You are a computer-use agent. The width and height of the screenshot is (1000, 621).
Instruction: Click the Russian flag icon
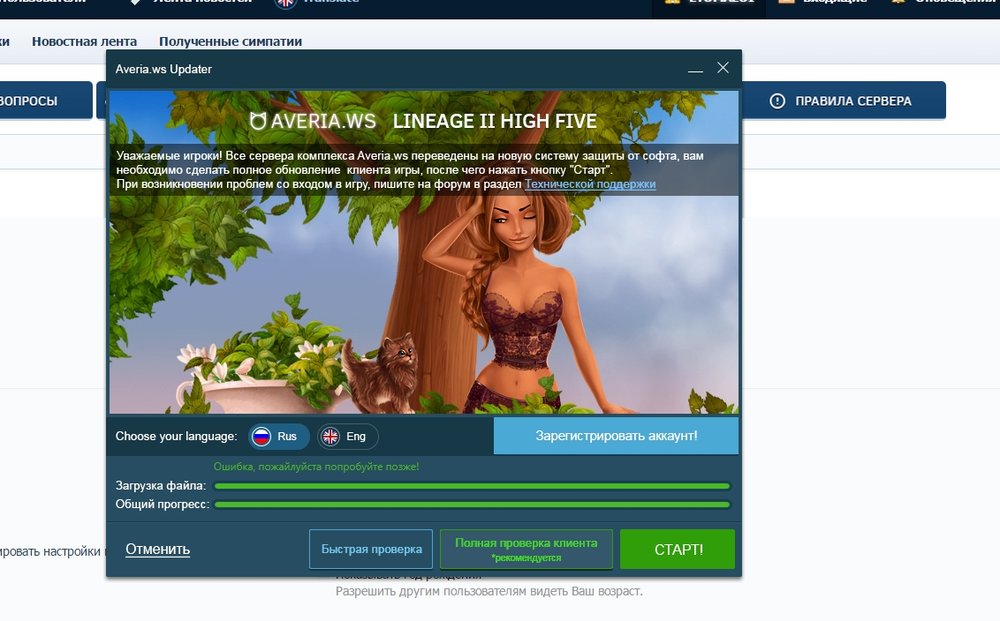262,437
